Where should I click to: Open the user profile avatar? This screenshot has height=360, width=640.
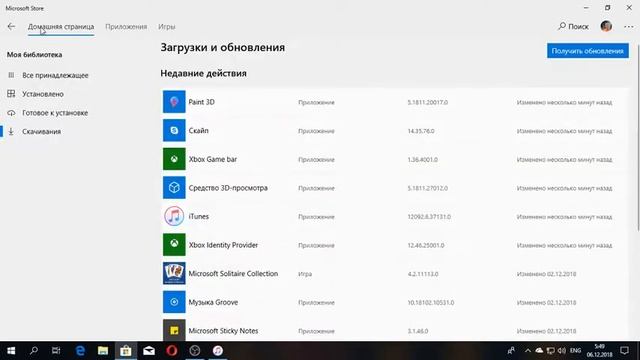[x=606, y=27]
